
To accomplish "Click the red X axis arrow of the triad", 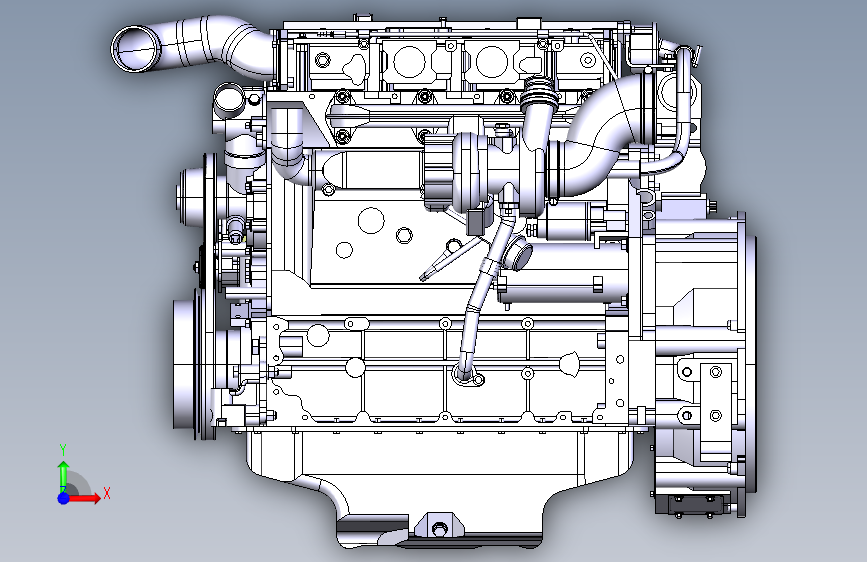I will [x=84, y=498].
